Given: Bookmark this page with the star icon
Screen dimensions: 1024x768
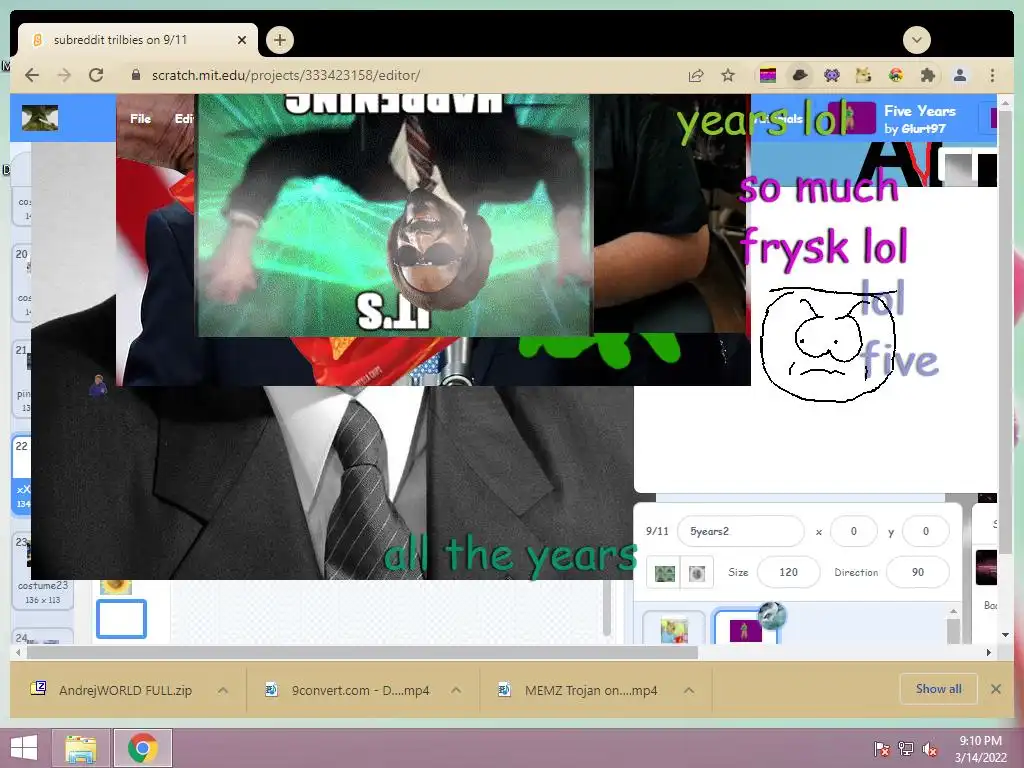Looking at the screenshot, I should tap(728, 75).
